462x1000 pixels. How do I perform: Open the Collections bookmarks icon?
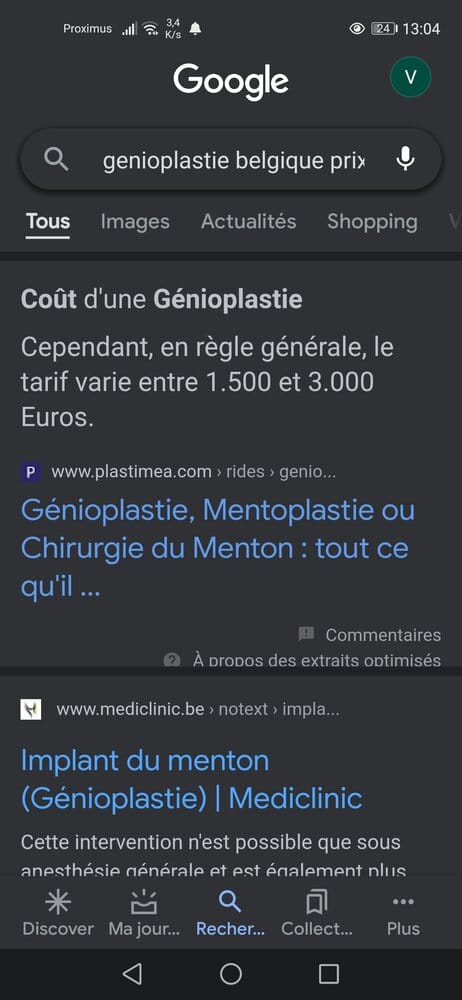tap(317, 902)
